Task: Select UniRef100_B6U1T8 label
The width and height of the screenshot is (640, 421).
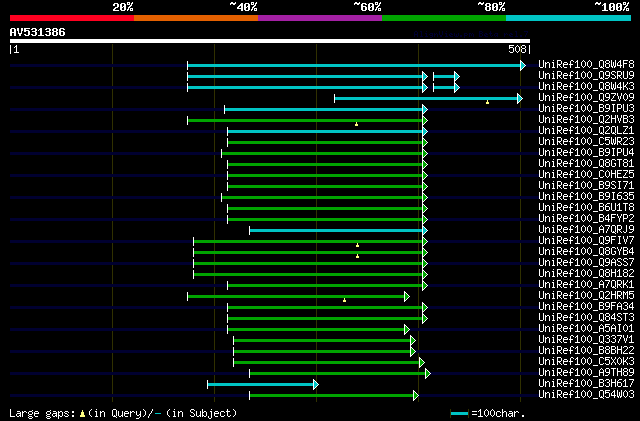Action: (586, 208)
